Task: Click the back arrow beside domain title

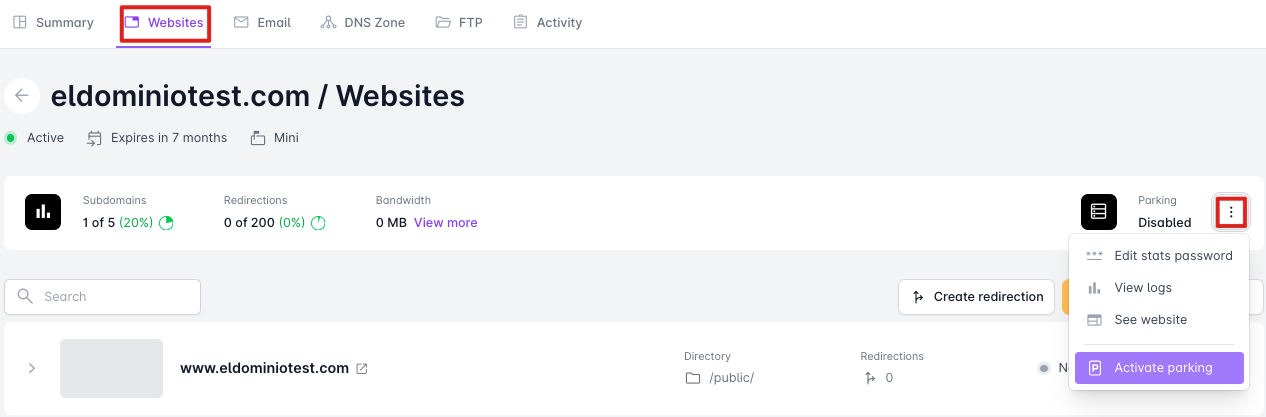Action: pyautogui.click(x=22, y=96)
